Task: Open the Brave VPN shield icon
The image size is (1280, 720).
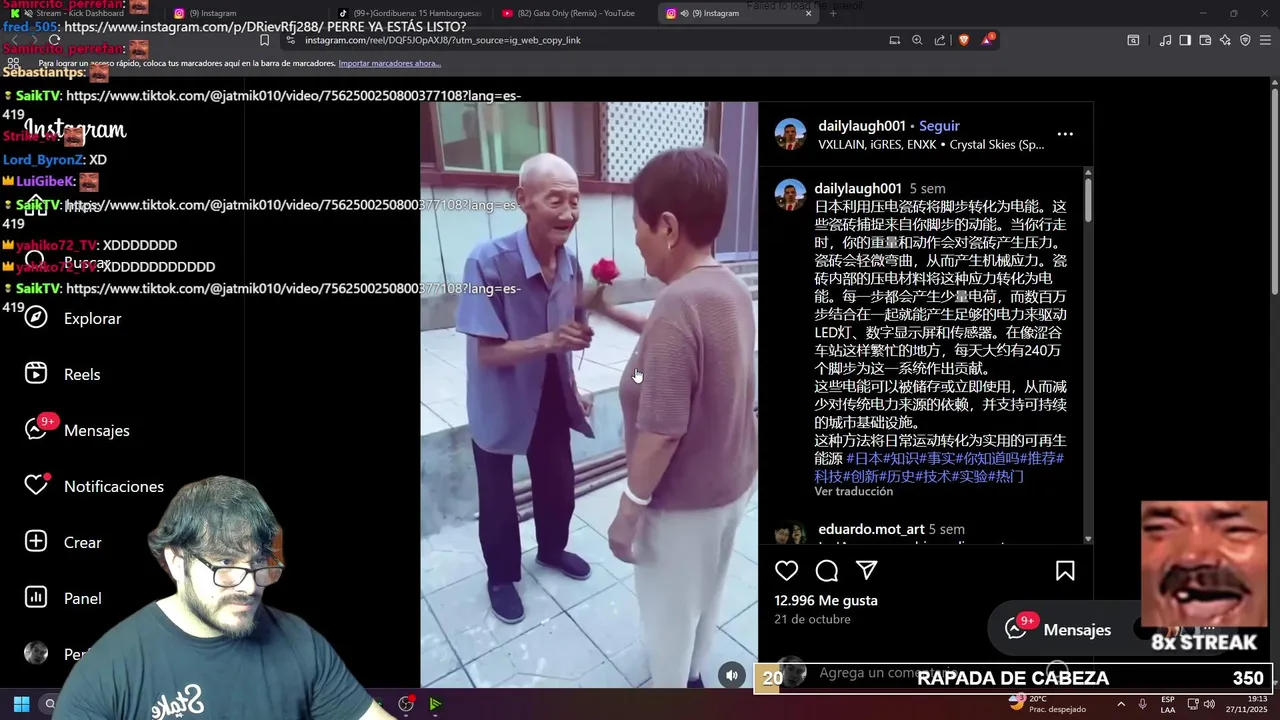Action: pyautogui.click(x=1245, y=40)
